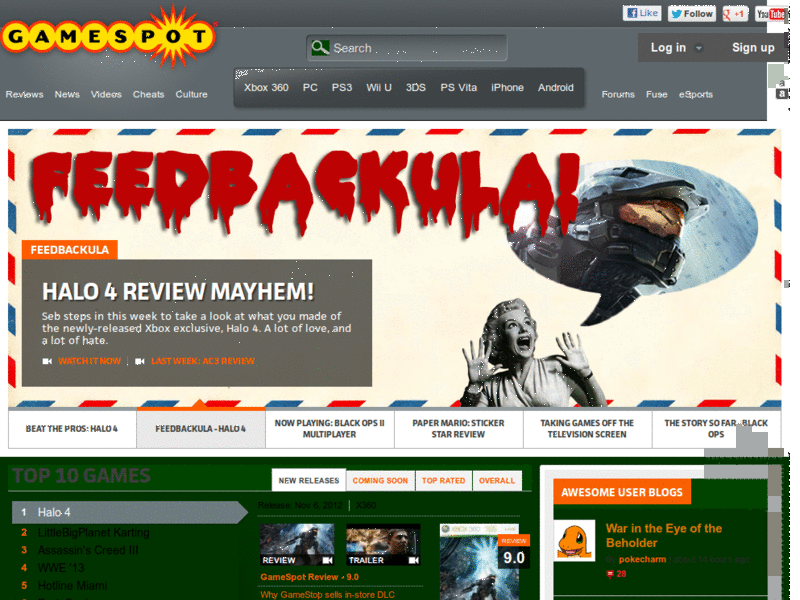Select Beat the Pros: Halo 4 tab

tap(72, 429)
